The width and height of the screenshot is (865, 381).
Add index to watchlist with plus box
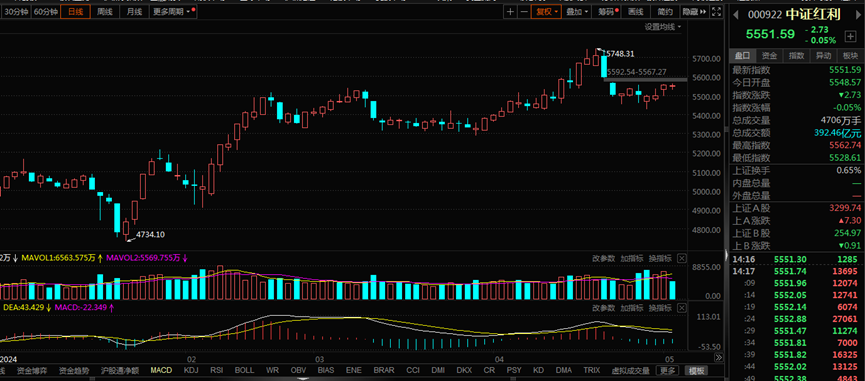(850, 36)
